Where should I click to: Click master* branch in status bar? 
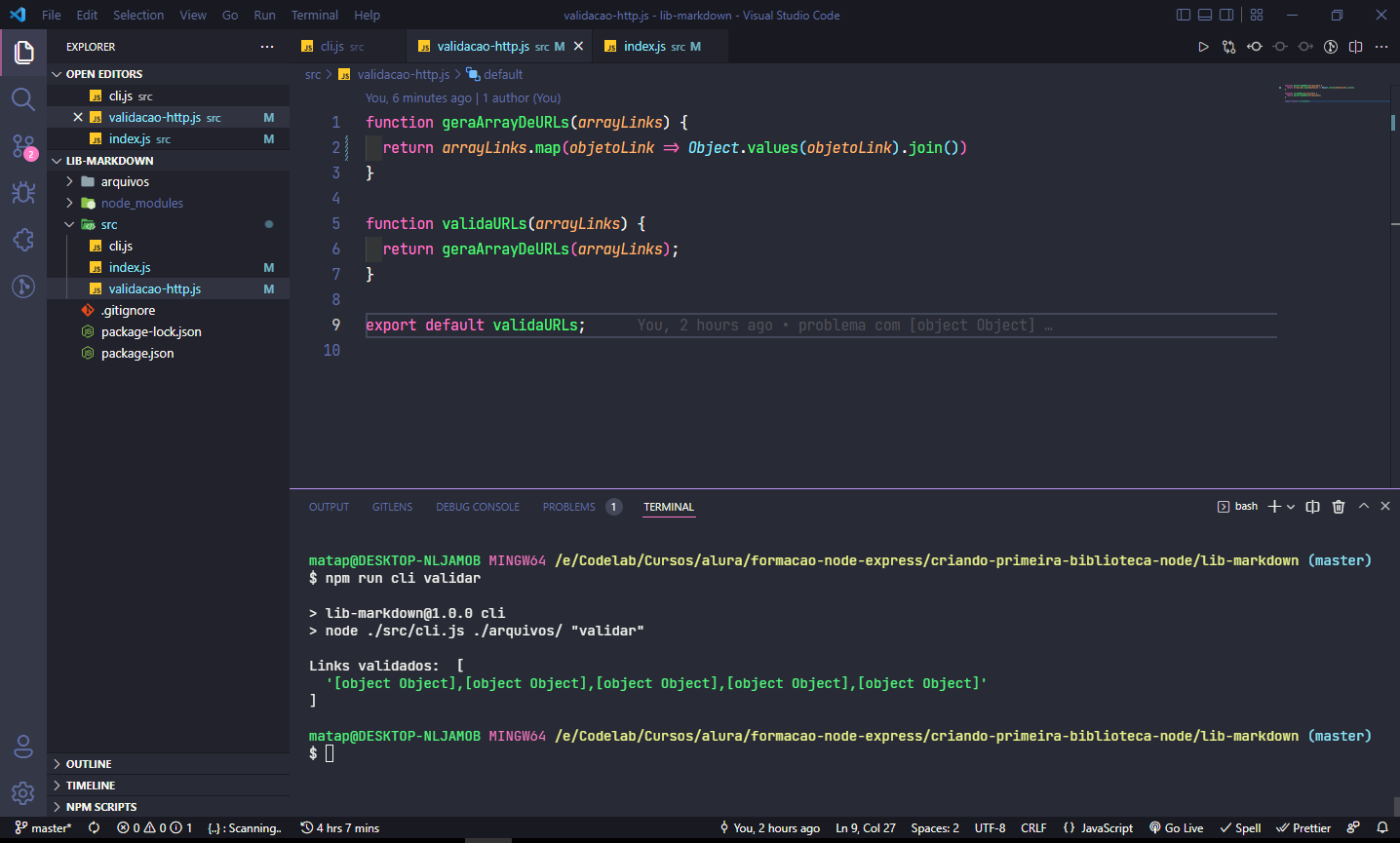[44, 827]
